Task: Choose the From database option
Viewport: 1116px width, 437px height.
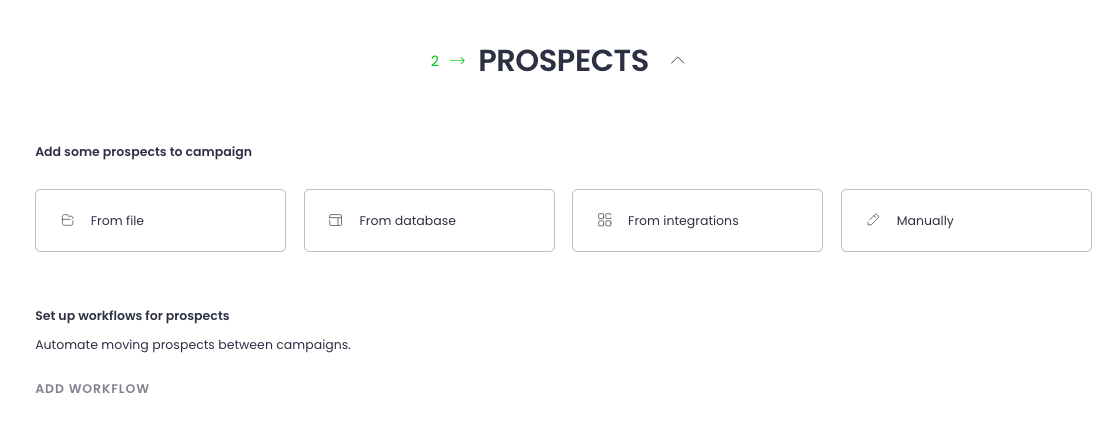Action: 429,220
